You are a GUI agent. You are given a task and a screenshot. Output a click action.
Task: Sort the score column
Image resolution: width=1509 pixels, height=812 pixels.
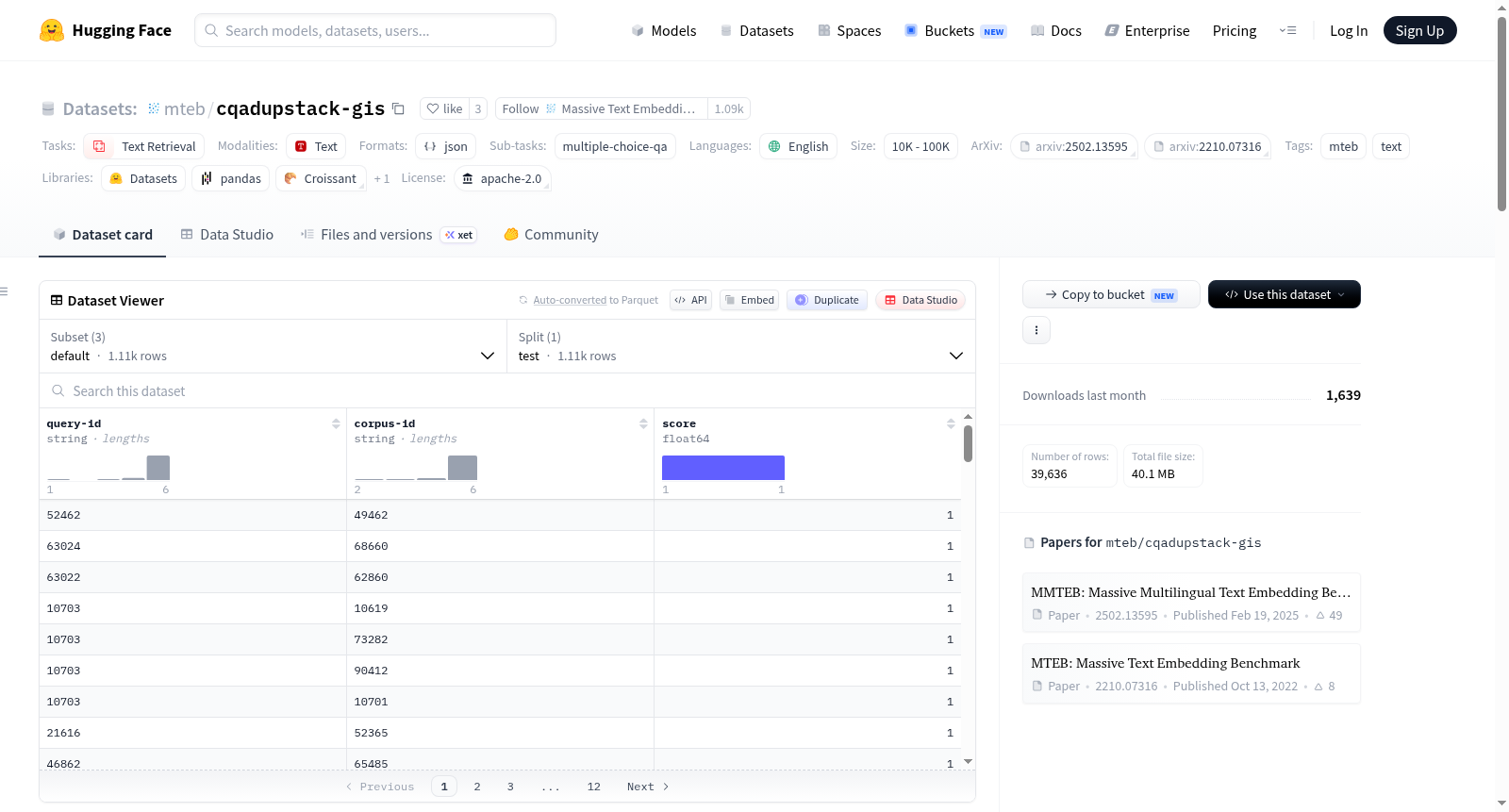(x=951, y=423)
